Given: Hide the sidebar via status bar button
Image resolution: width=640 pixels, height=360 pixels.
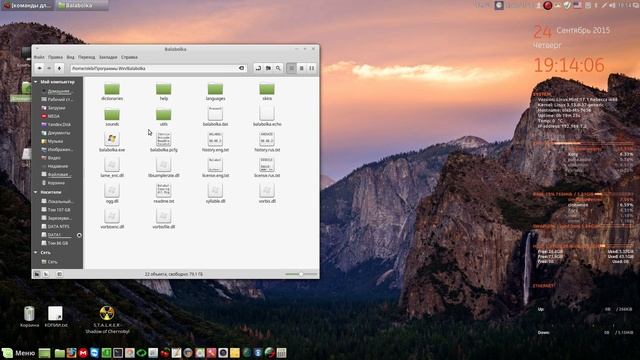Looking at the screenshot, I should pyautogui.click(x=60, y=274).
